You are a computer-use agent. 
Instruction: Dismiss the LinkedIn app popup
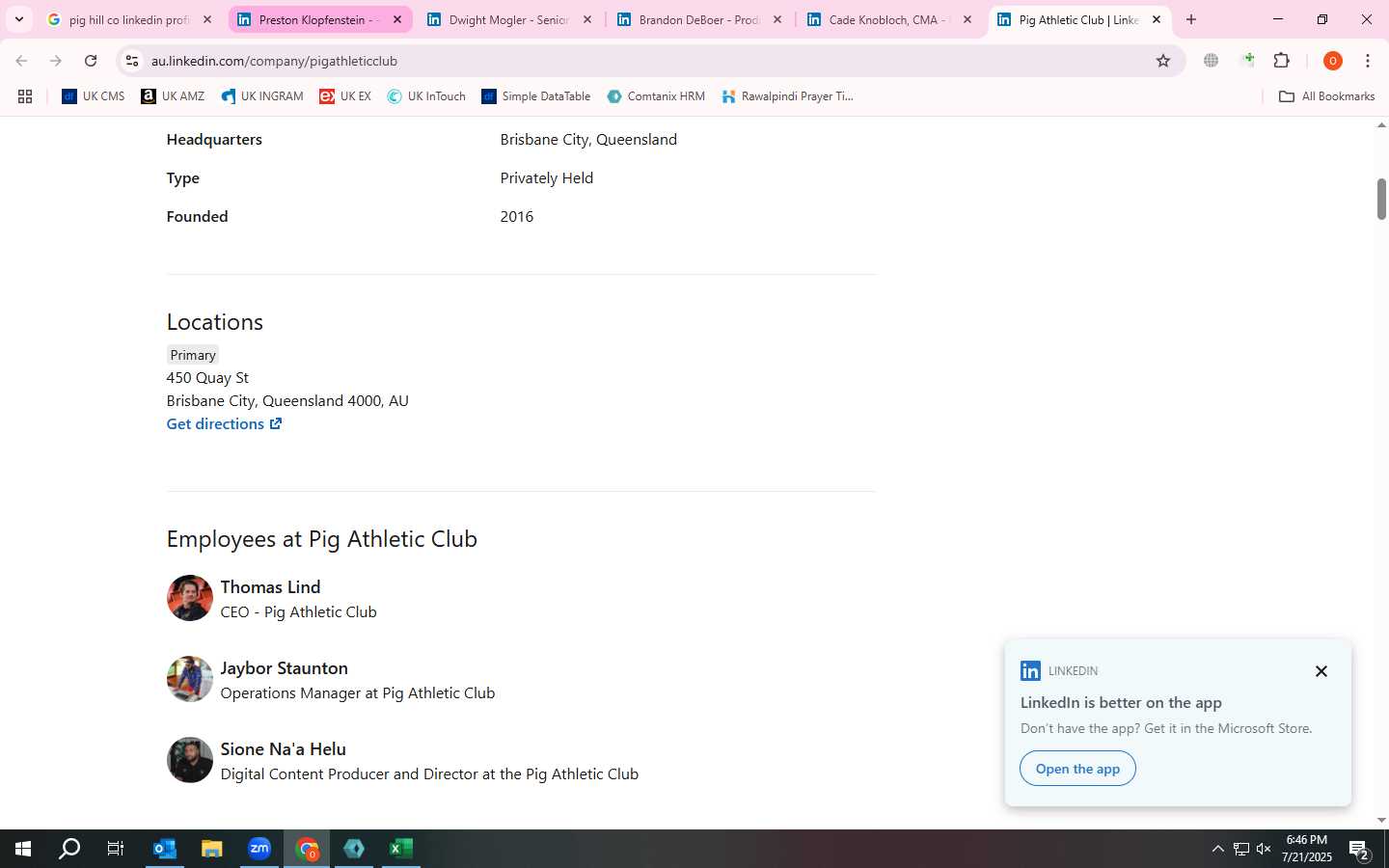coord(1321,671)
